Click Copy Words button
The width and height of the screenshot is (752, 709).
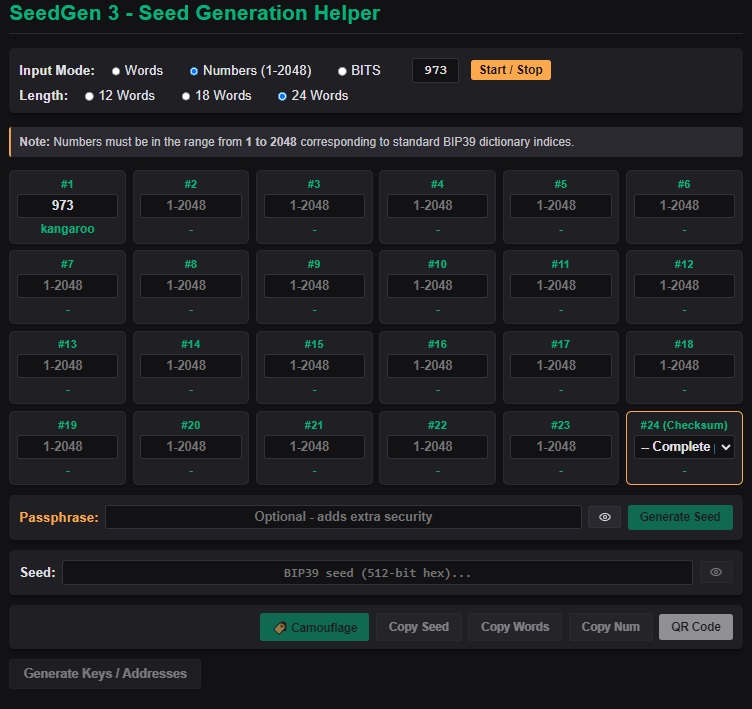click(x=515, y=627)
